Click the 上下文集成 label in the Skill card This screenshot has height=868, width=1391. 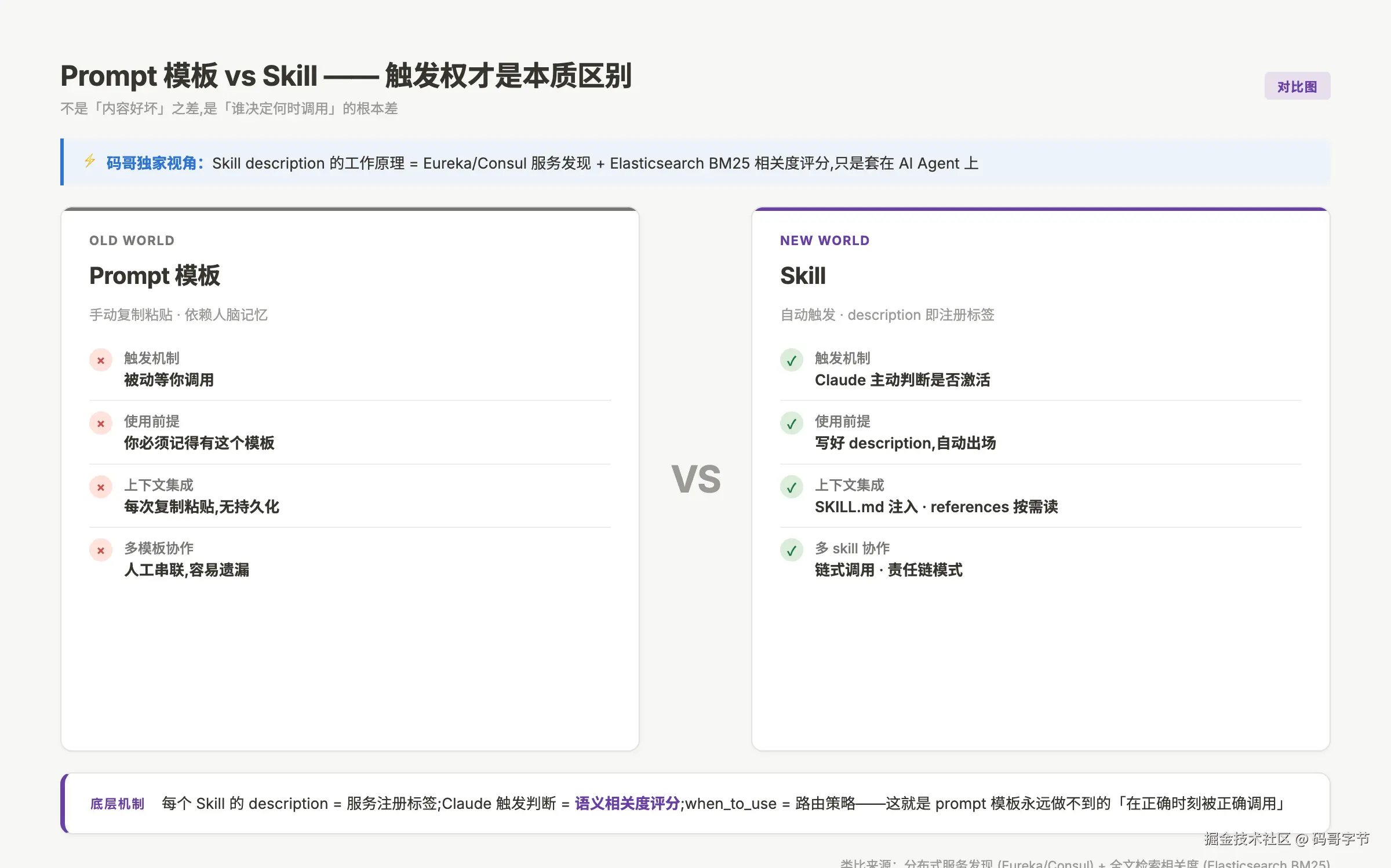pyautogui.click(x=850, y=485)
